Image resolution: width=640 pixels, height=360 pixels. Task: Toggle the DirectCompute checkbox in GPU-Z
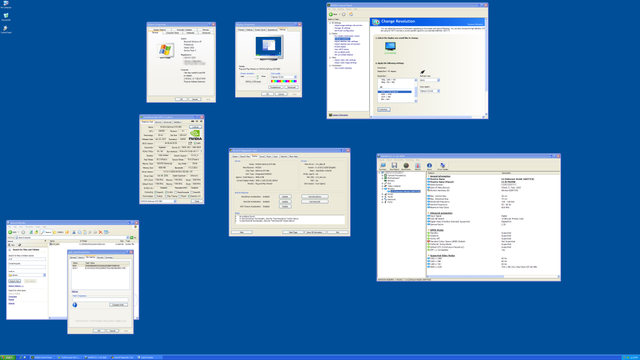pyautogui.click(x=176, y=192)
